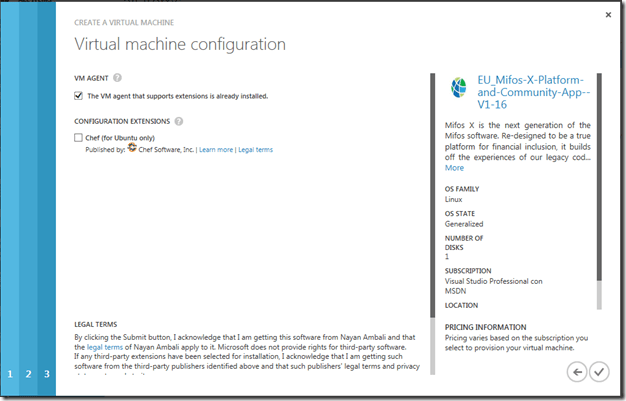Jump to wizard step 1
This screenshot has width=626, height=401.
[10, 374]
